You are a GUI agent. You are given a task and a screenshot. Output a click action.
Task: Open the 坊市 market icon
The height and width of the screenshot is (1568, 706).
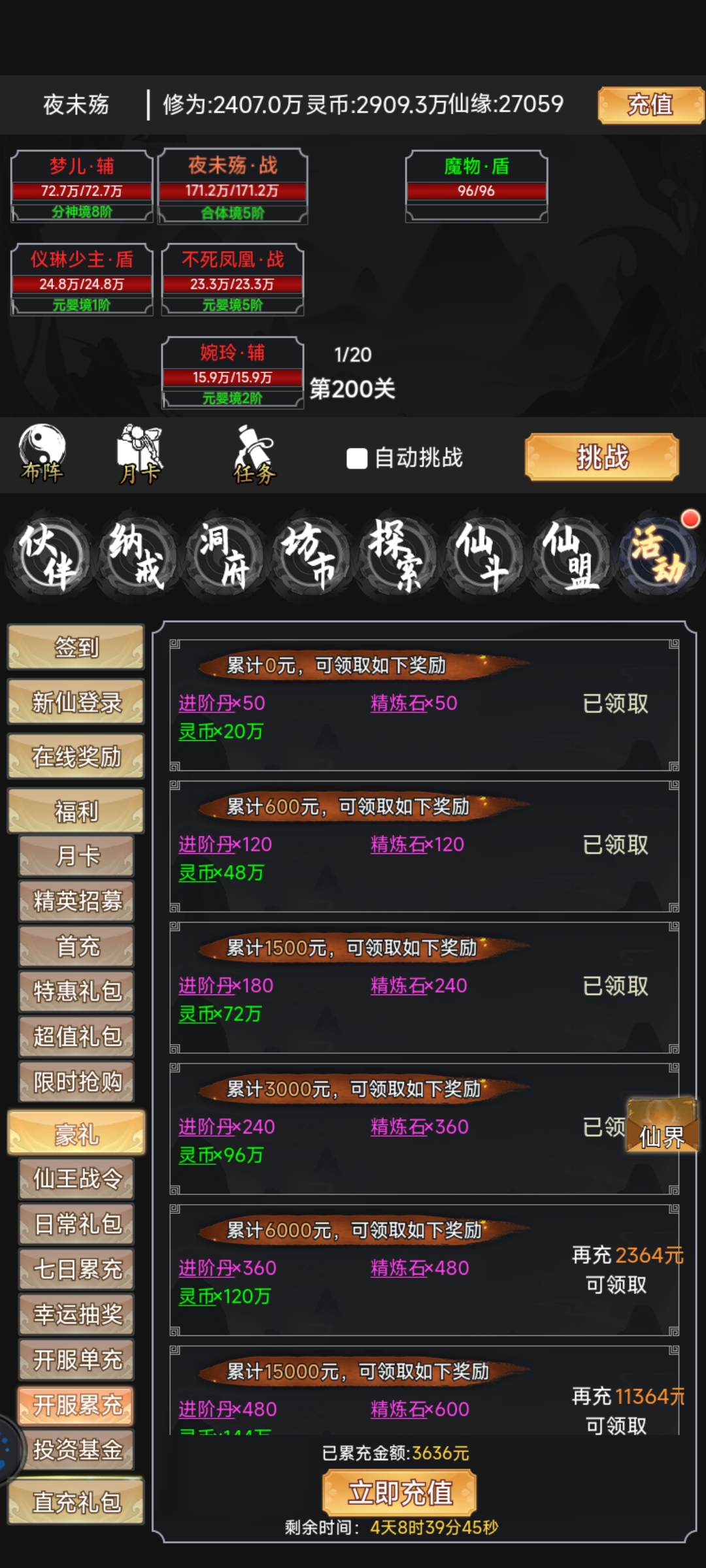(x=310, y=556)
